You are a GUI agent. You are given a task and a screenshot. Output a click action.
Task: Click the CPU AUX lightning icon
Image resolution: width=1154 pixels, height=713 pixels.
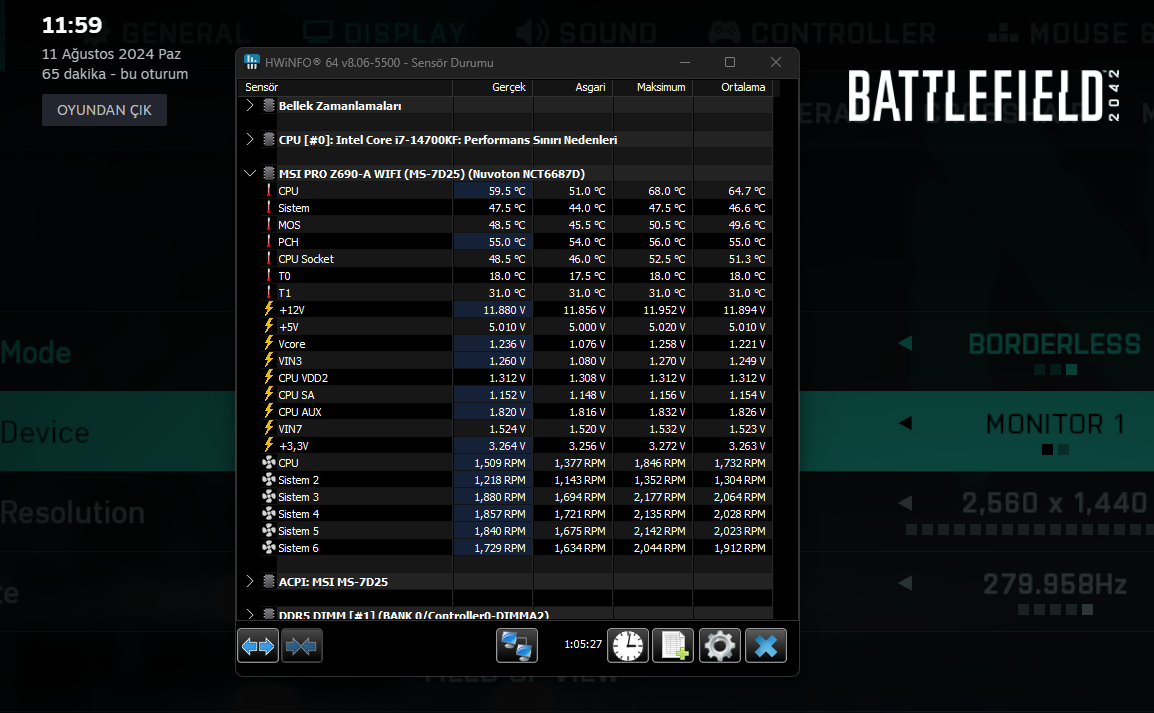(269, 411)
